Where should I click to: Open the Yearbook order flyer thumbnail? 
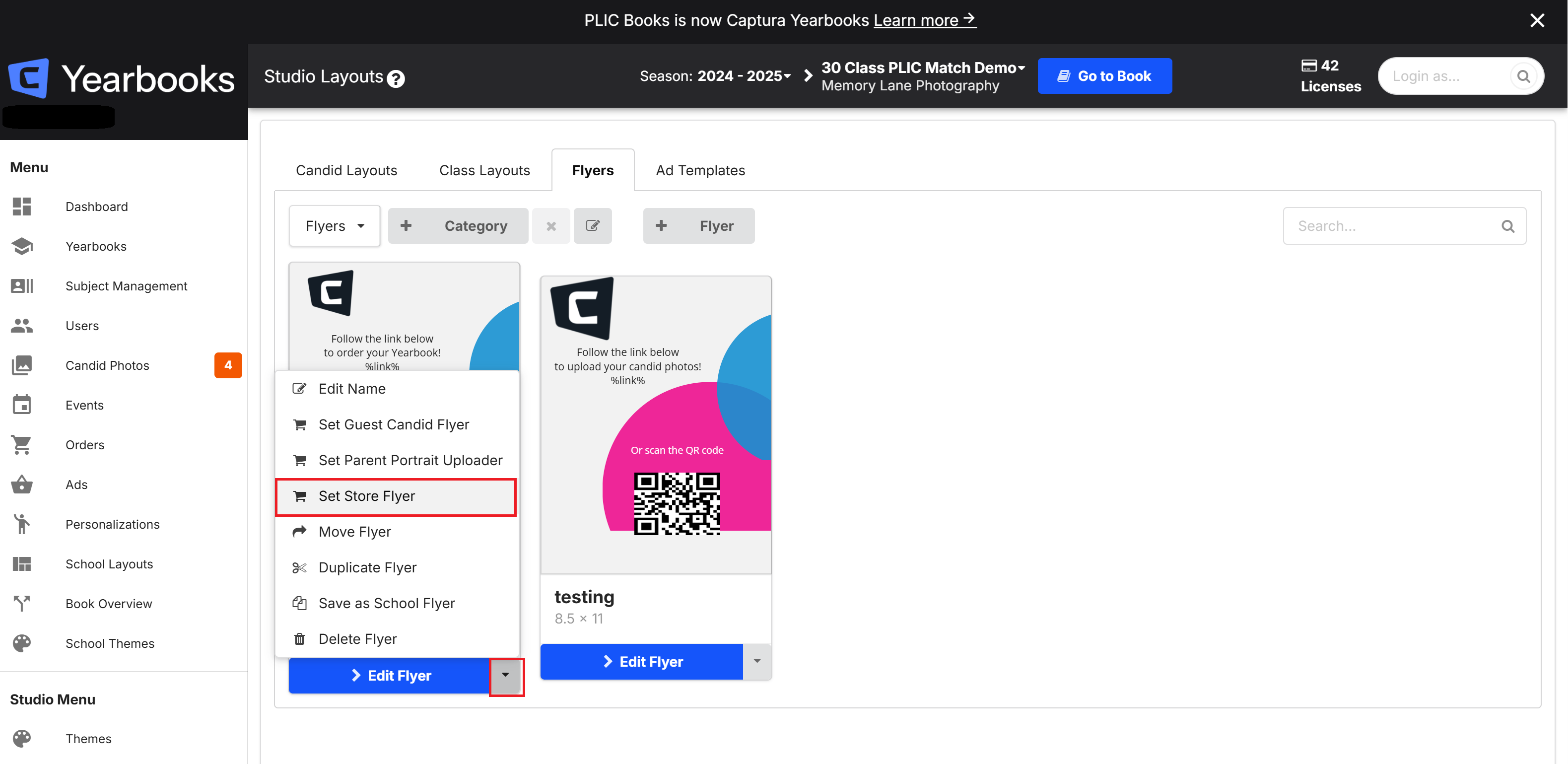coord(404,317)
